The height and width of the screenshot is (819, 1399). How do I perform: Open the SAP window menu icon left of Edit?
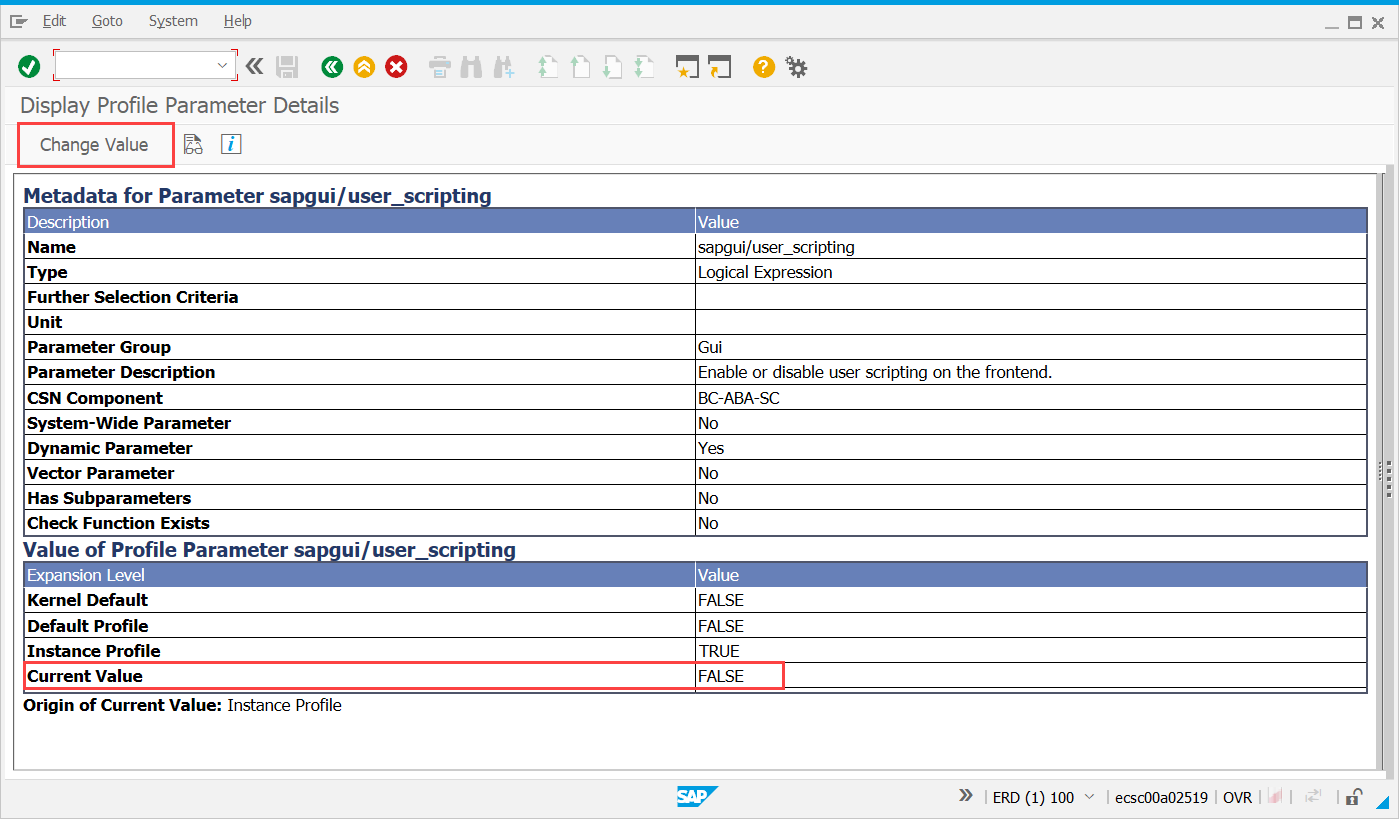(19, 21)
